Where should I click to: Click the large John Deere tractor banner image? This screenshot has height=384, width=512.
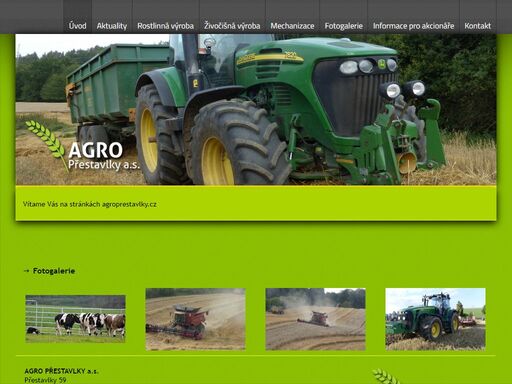pos(256,109)
